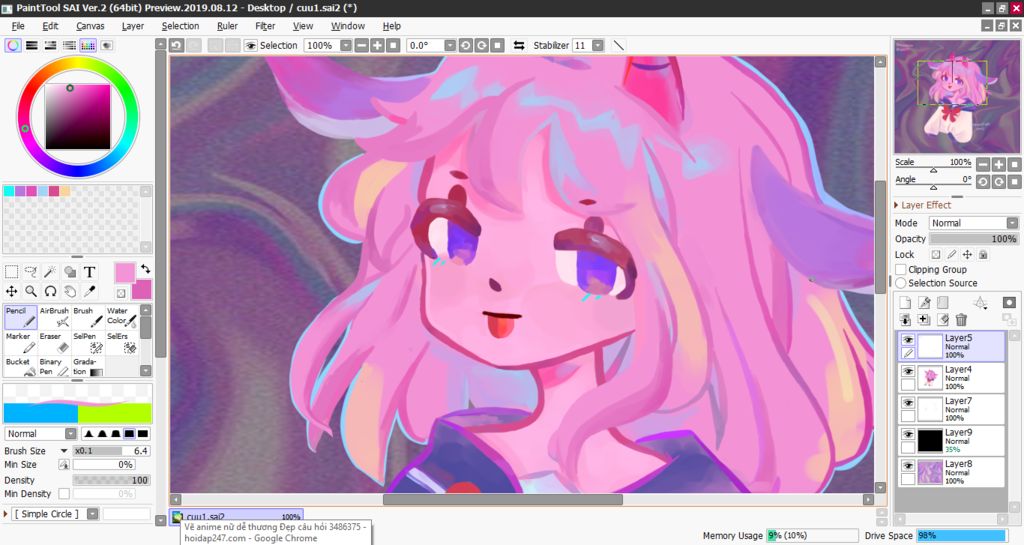Choose the Gradation tool

[x=88, y=366]
